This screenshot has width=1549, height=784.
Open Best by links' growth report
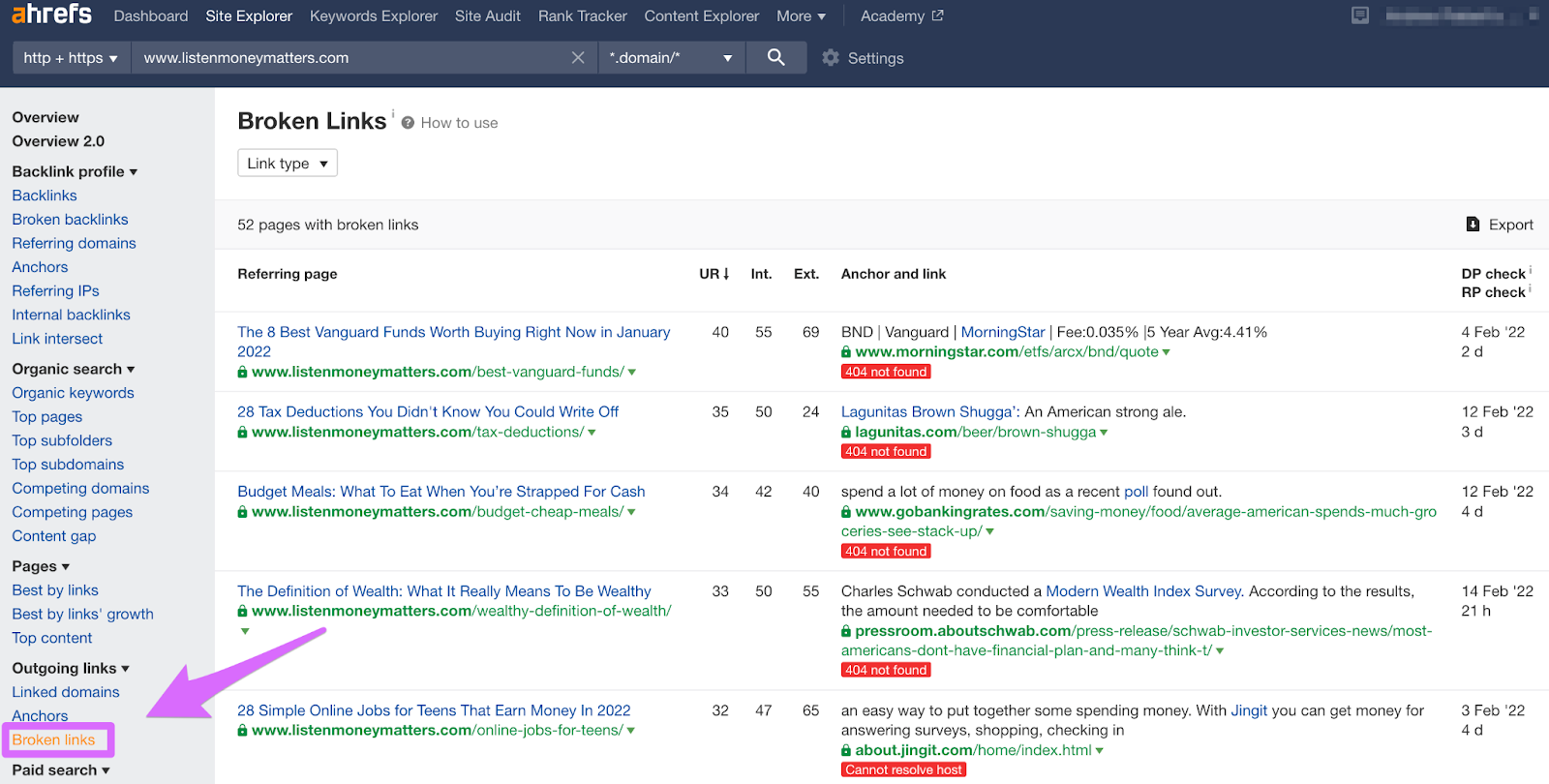82,615
